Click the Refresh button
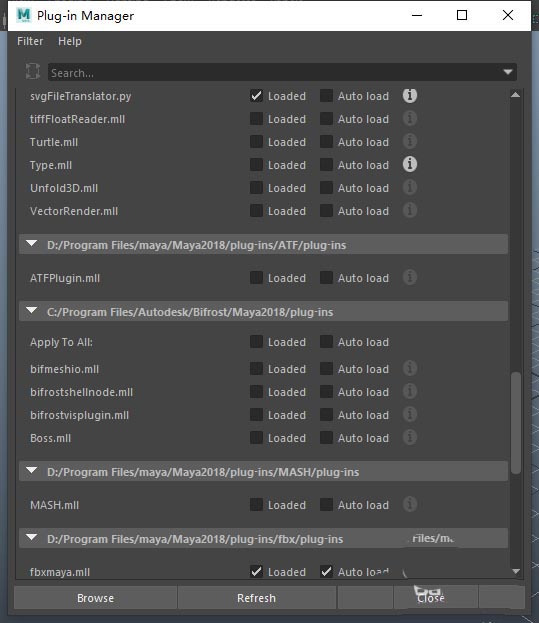 [x=257, y=598]
